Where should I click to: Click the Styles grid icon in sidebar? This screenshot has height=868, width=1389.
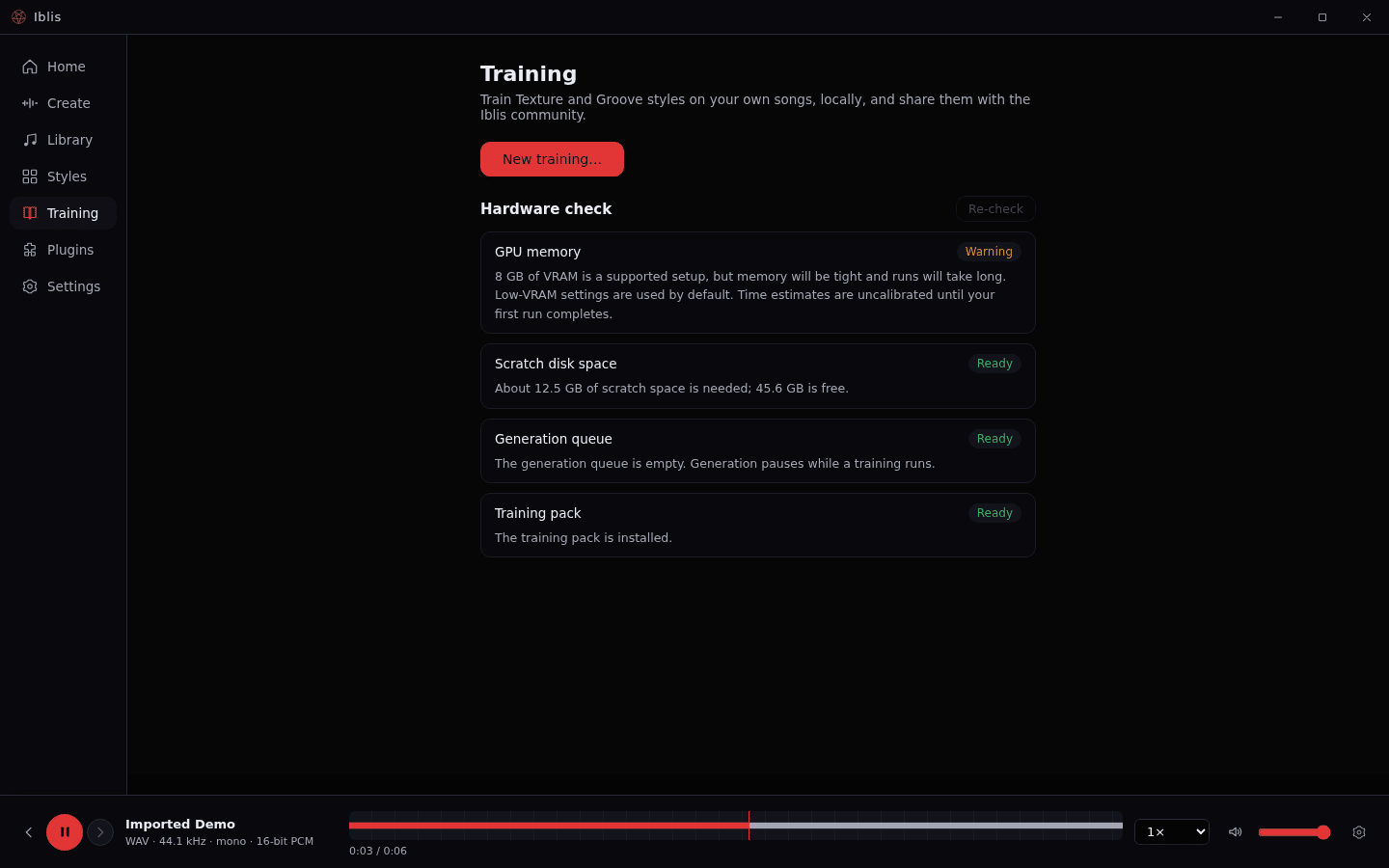click(x=30, y=176)
